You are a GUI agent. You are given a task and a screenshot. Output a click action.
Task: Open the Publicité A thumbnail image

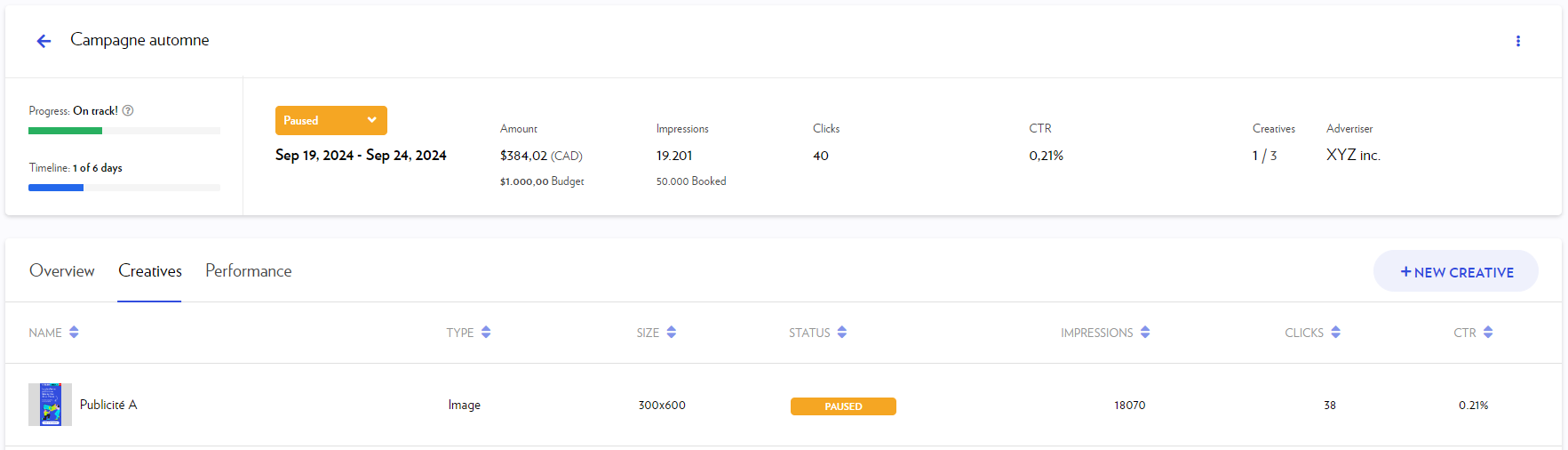pyautogui.click(x=50, y=405)
